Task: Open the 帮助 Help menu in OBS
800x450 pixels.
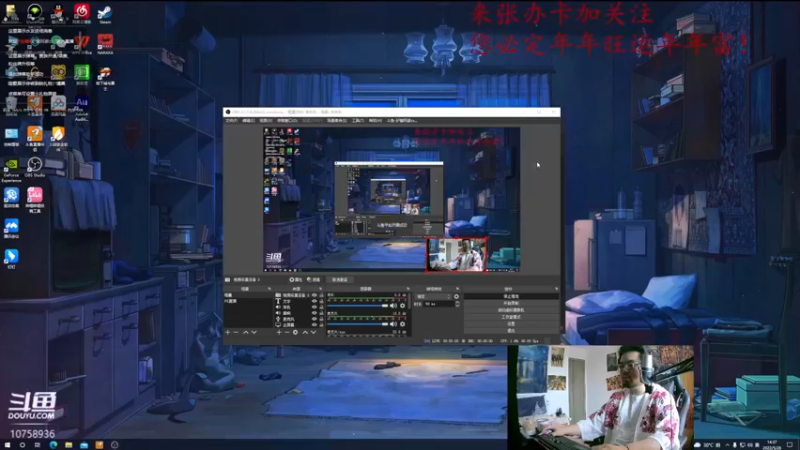Action: point(375,121)
